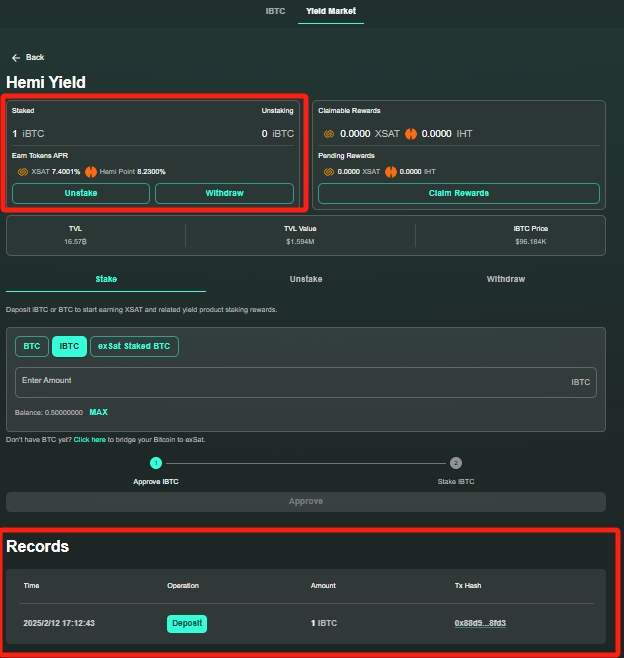Select iBTC token option
Screen dimensions: 624x658
(69, 346)
